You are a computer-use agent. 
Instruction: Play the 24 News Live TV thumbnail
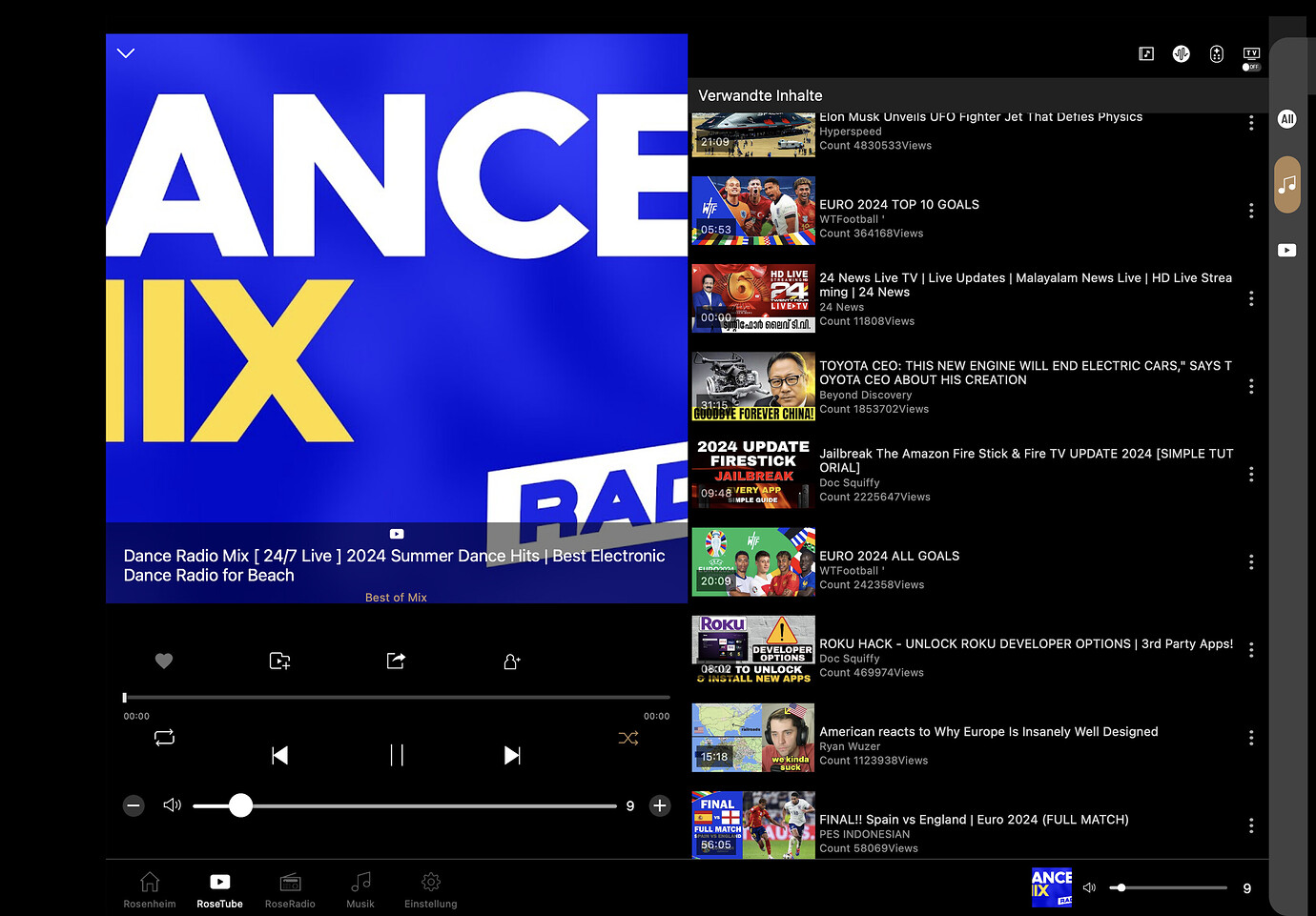tap(753, 298)
